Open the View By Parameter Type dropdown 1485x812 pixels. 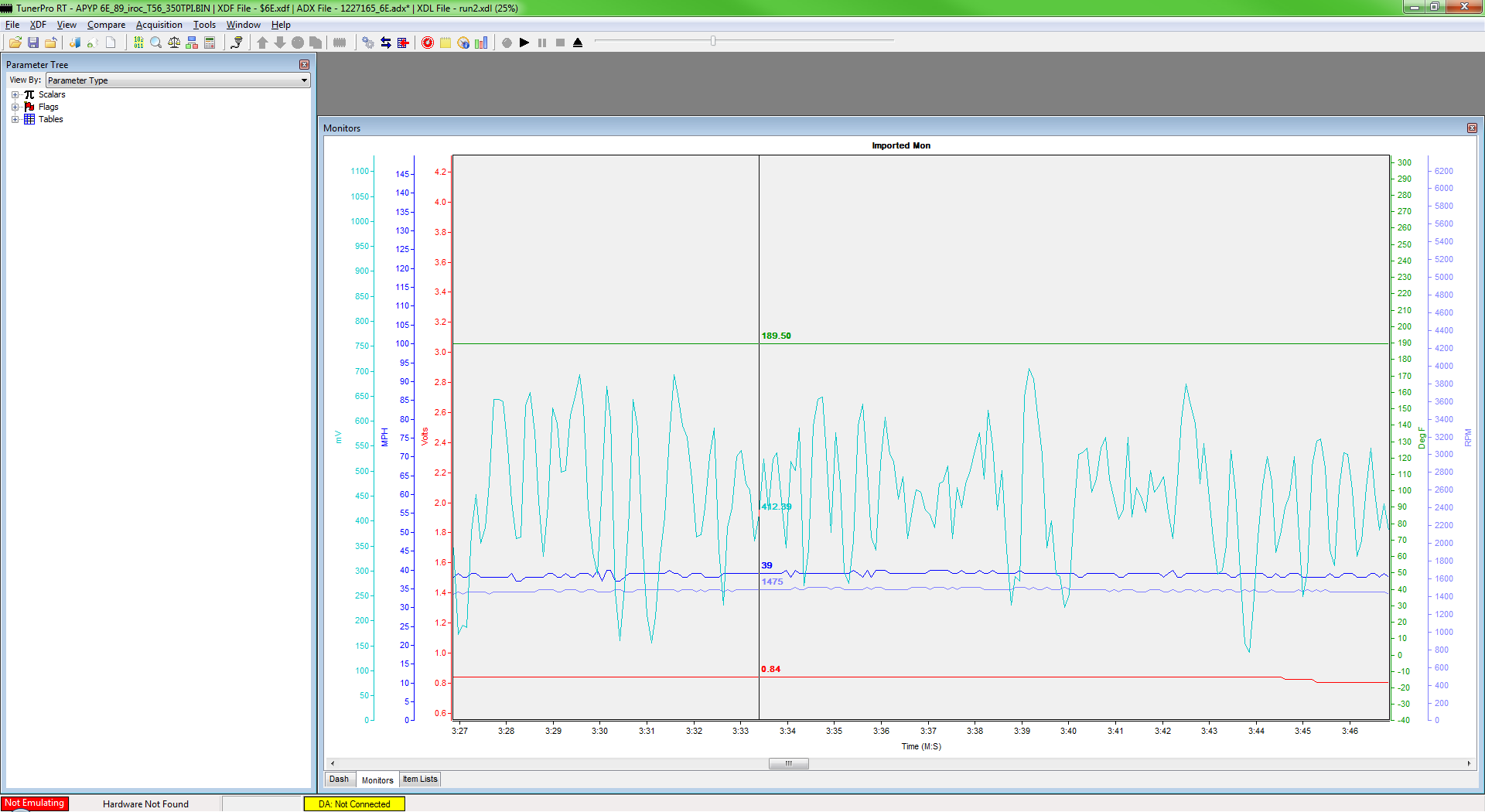click(x=178, y=80)
